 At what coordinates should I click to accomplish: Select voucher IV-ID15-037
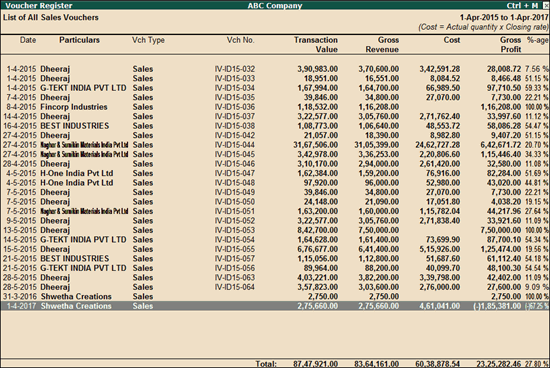[235, 116]
